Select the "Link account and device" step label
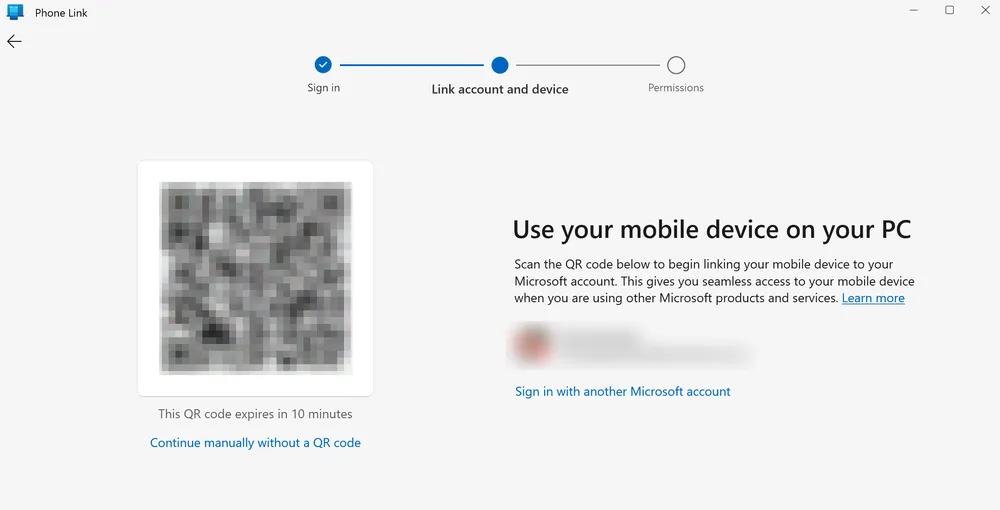The height and width of the screenshot is (510, 1000). 500,89
